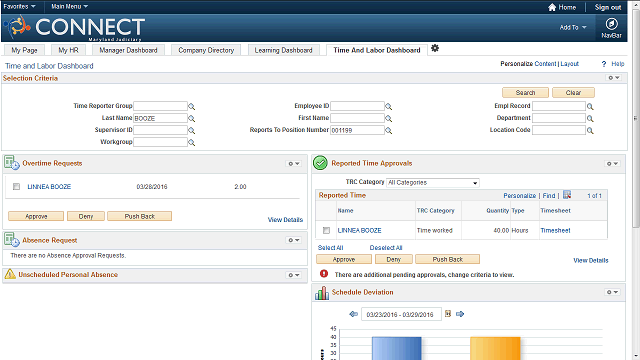Click the Absence Request pagelet icon

(11, 240)
